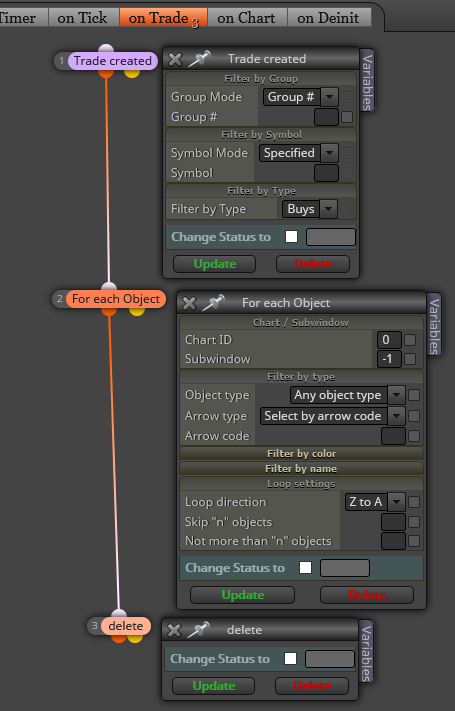Click Delete in Trade created panel

point(313,264)
